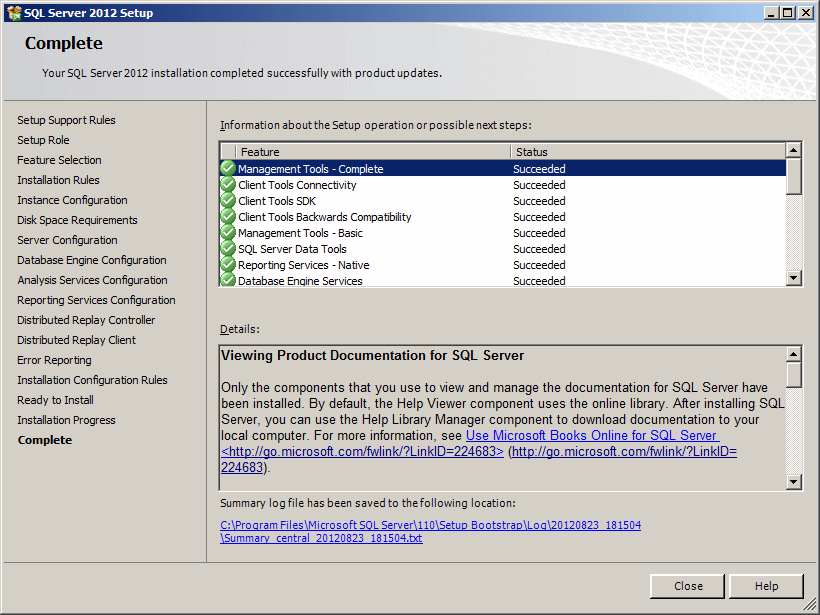Screen dimensions: 820x615
Task: Click Server Configuration step
Action: [x=67, y=240]
